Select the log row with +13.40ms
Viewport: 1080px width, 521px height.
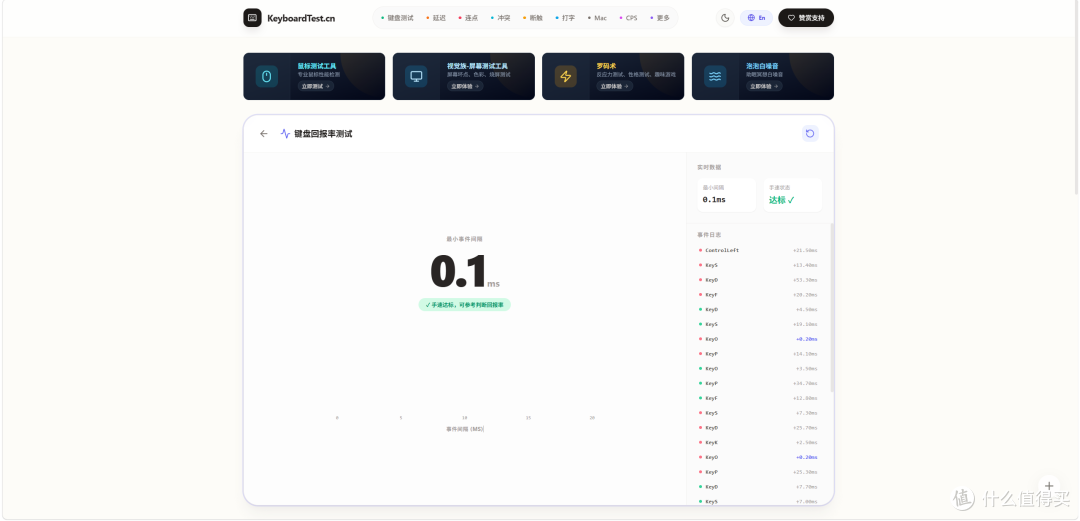(x=758, y=265)
